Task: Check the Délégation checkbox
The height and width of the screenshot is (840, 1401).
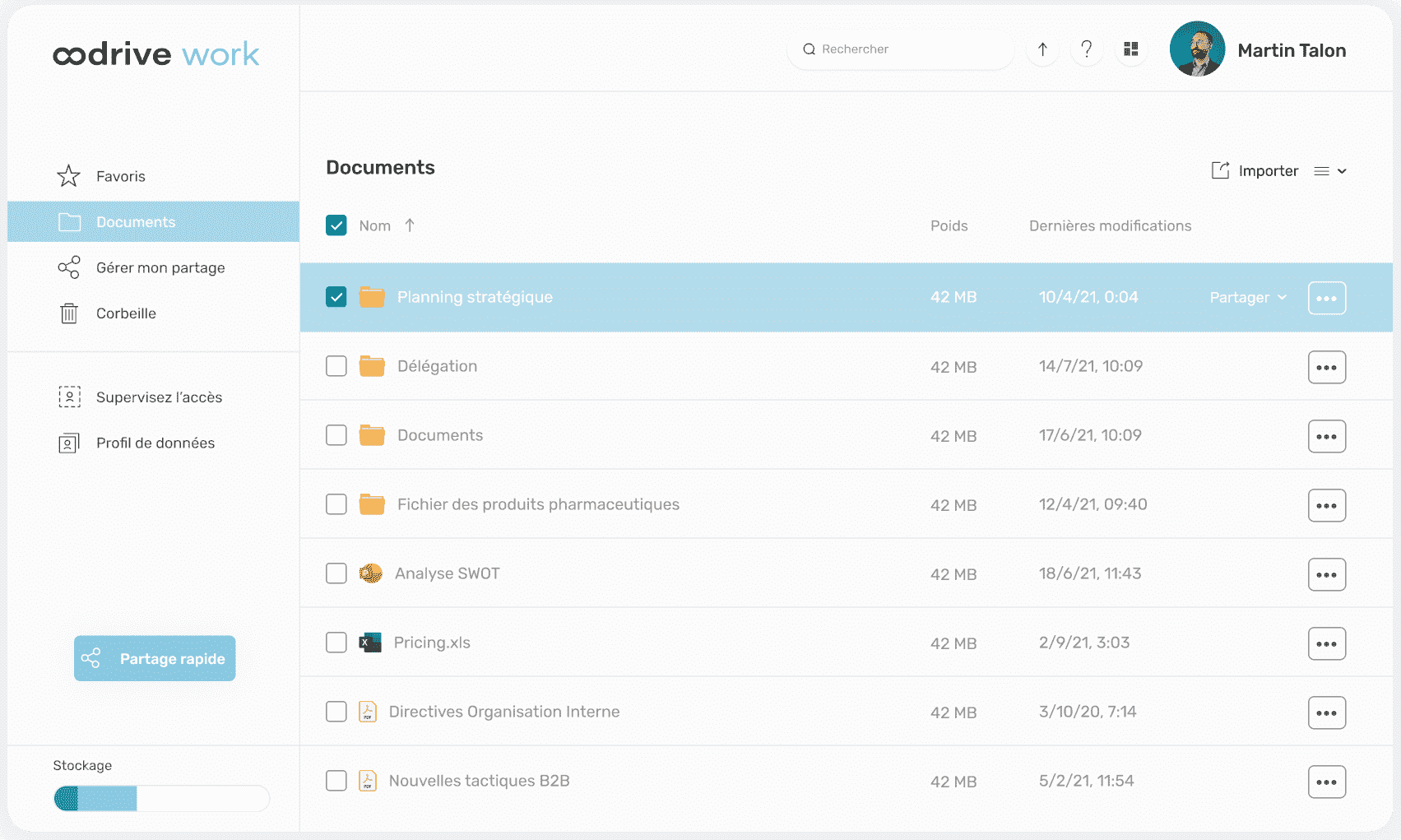Action: click(x=336, y=366)
